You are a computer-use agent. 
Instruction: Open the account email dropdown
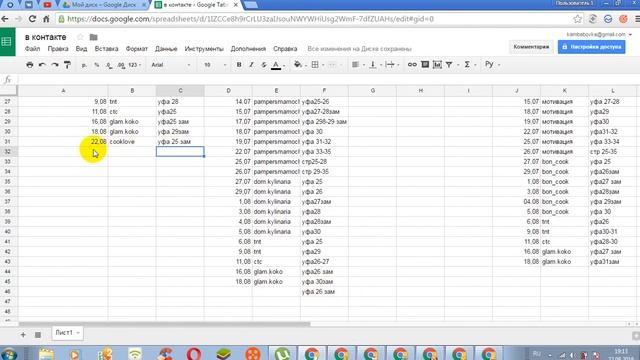tap(599, 34)
